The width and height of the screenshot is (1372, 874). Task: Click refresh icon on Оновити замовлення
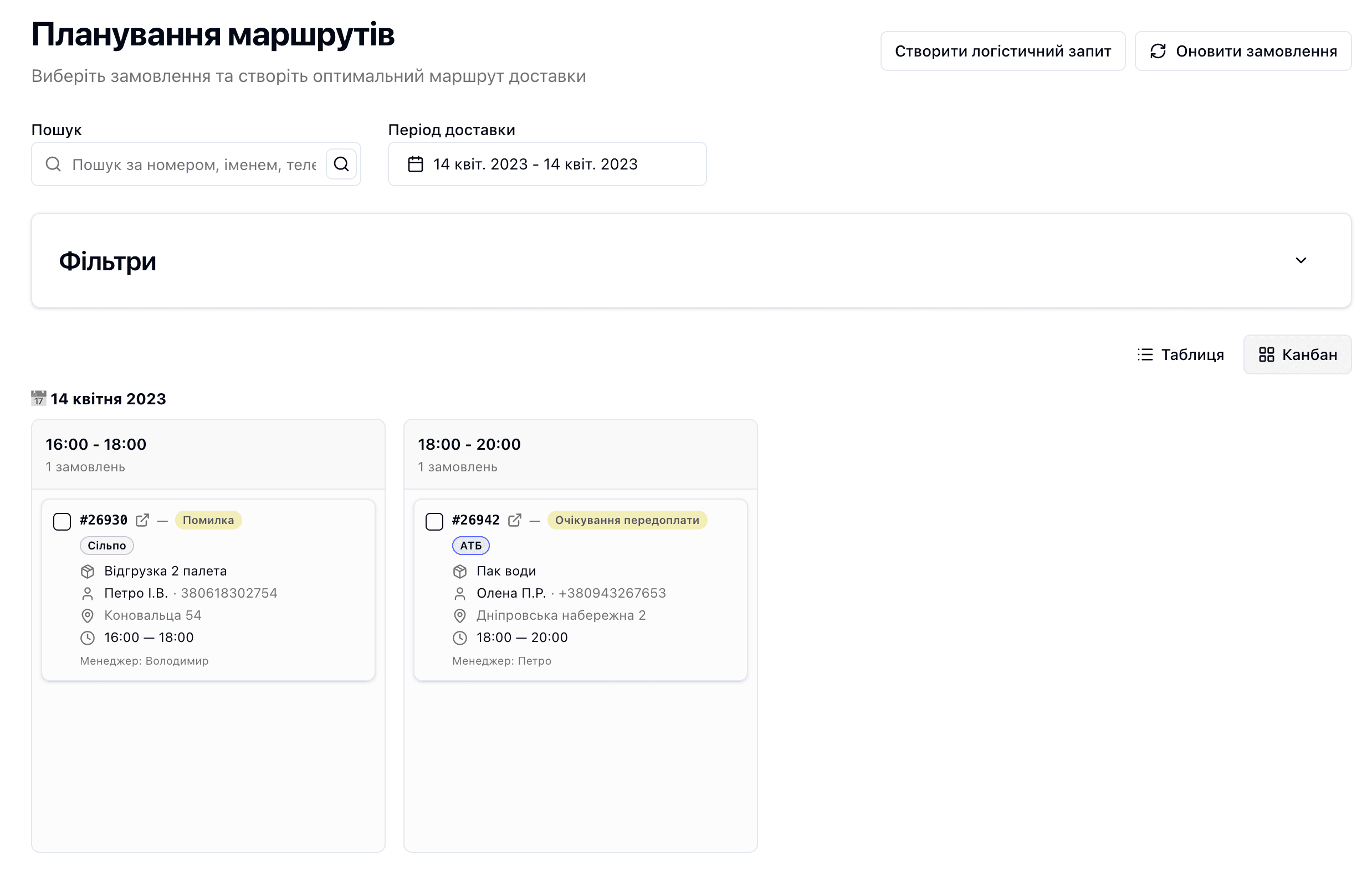point(1157,52)
